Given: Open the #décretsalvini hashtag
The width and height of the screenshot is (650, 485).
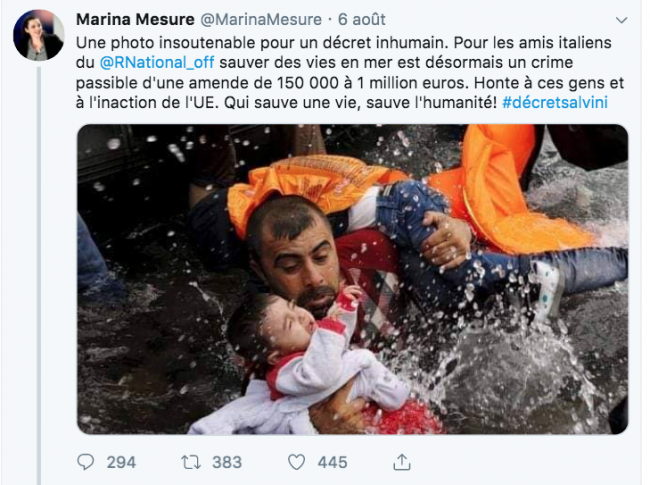Looking at the screenshot, I should [555, 102].
